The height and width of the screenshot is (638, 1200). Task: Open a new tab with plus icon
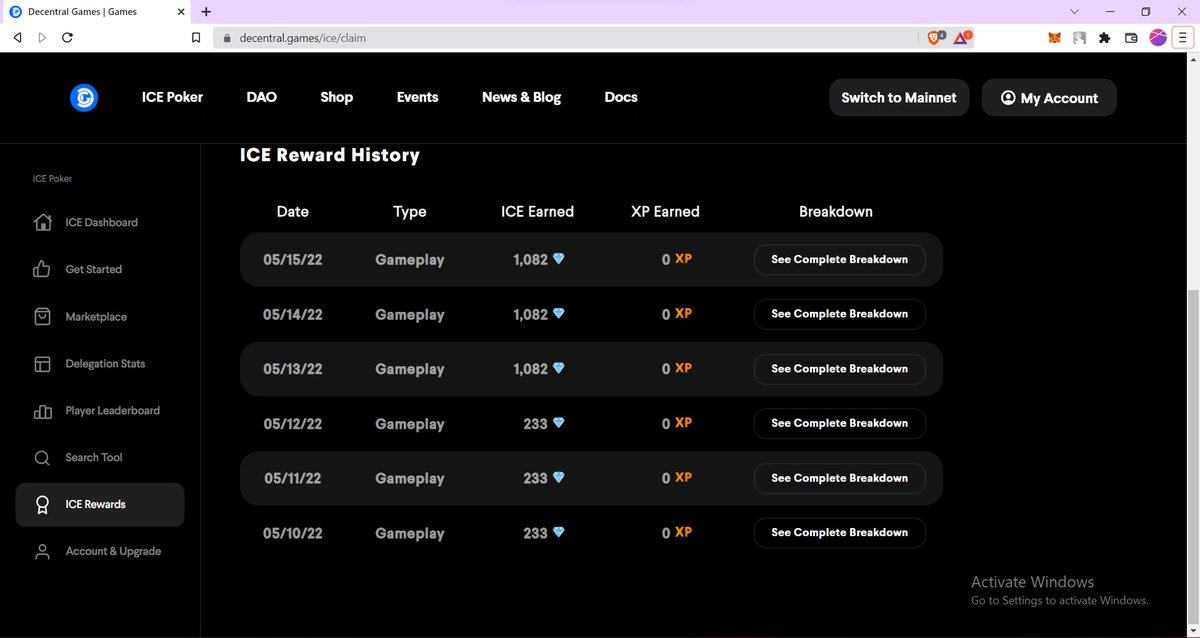(x=206, y=11)
